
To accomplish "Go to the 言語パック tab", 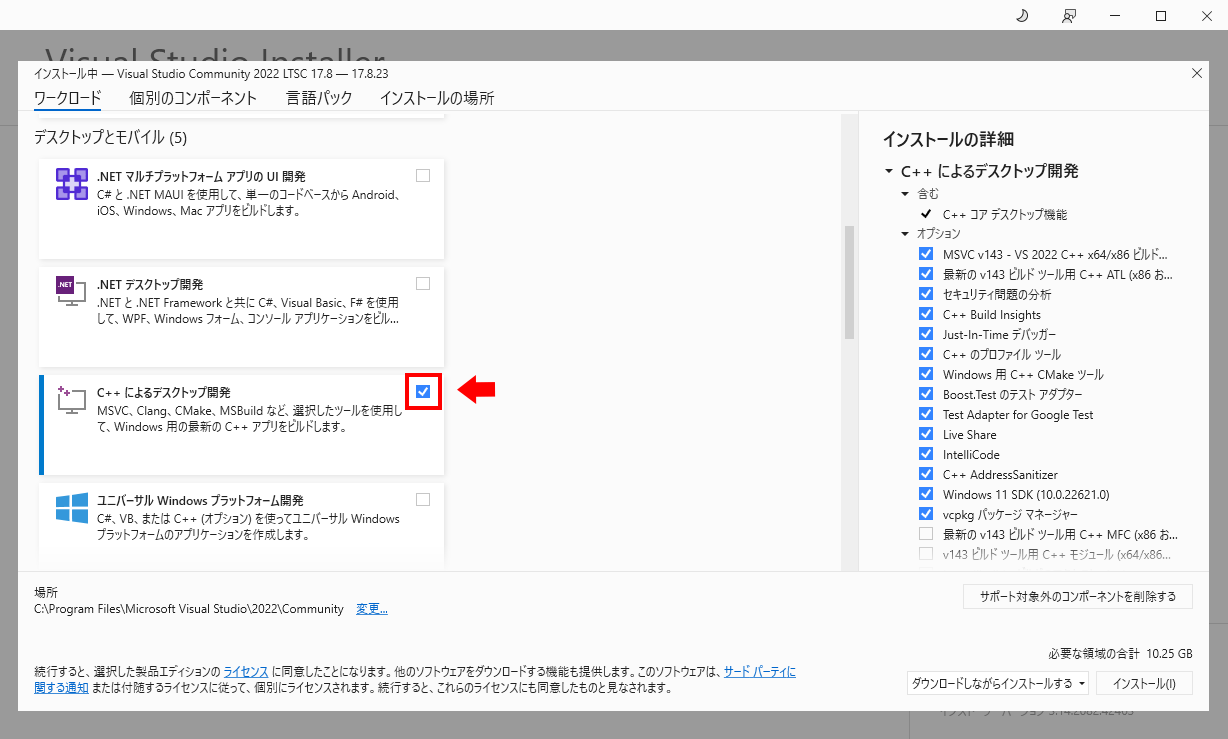I will coord(319,98).
